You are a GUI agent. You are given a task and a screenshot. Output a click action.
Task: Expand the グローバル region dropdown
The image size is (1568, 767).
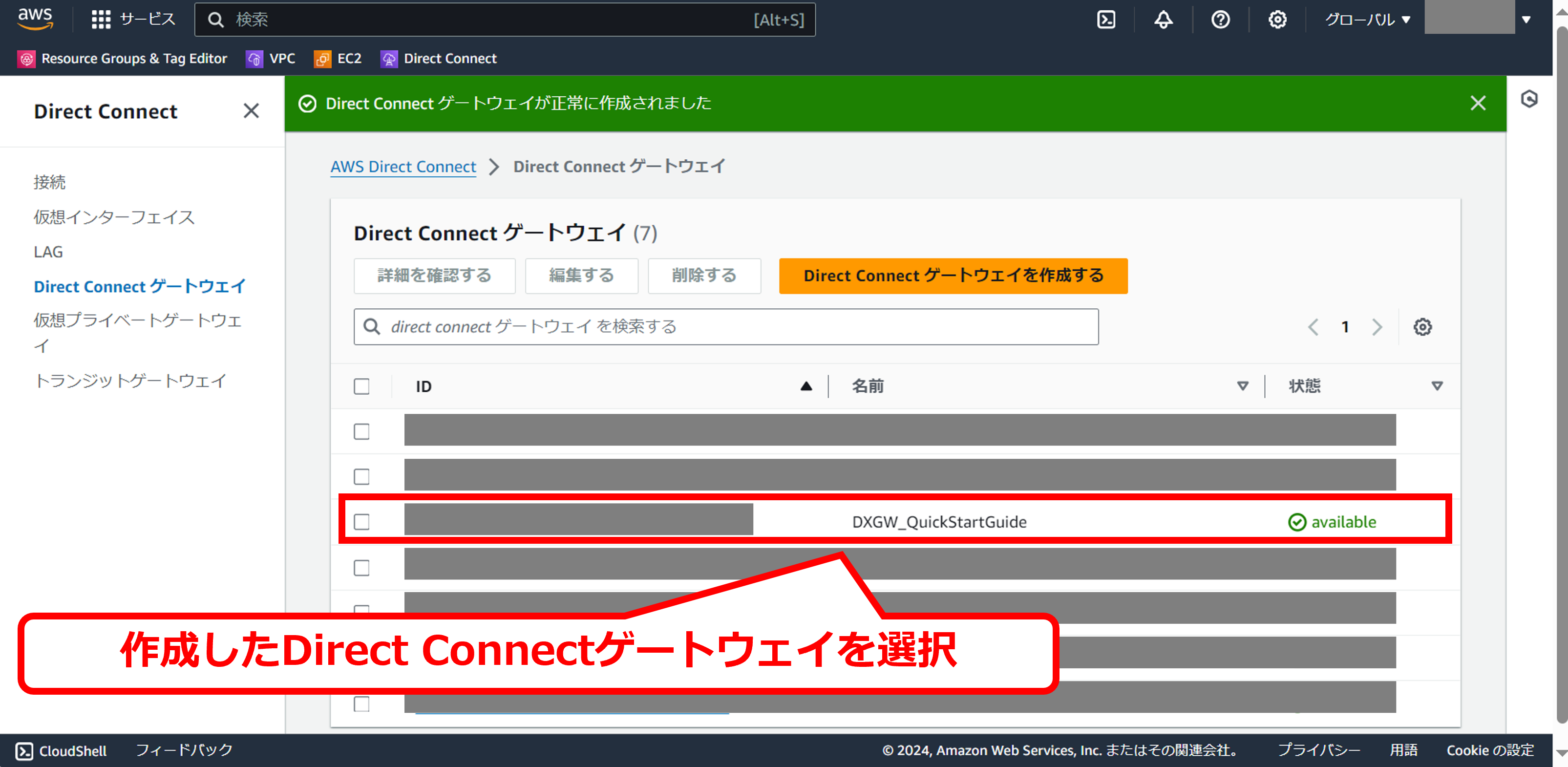tap(1367, 20)
